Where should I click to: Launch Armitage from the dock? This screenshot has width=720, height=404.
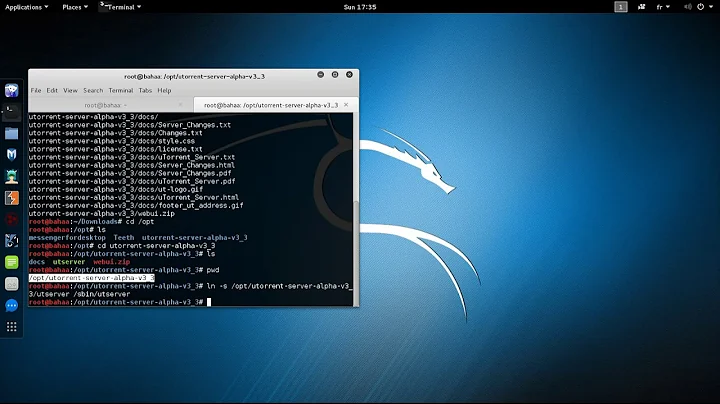[11, 176]
